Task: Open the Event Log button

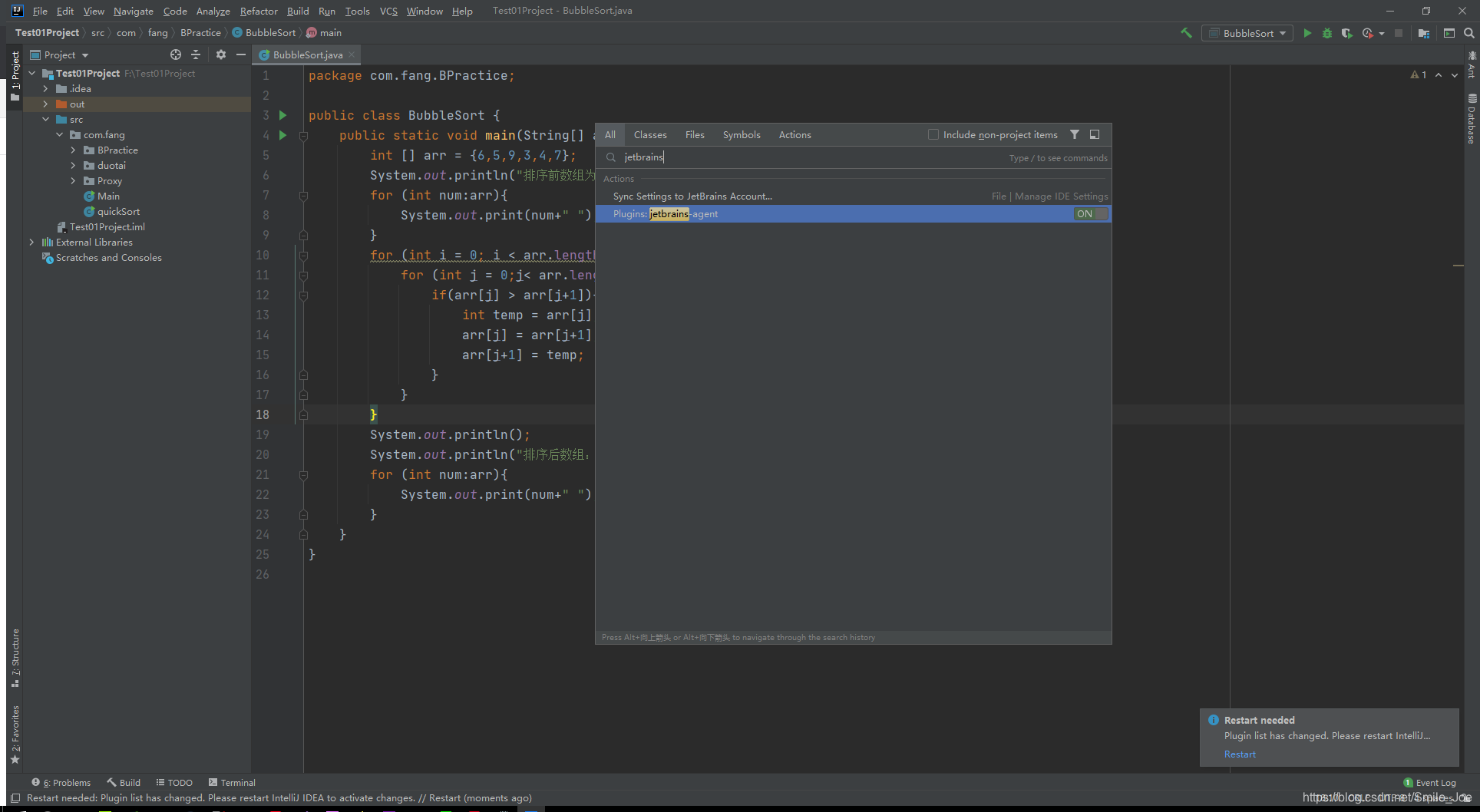Action: click(x=1429, y=783)
